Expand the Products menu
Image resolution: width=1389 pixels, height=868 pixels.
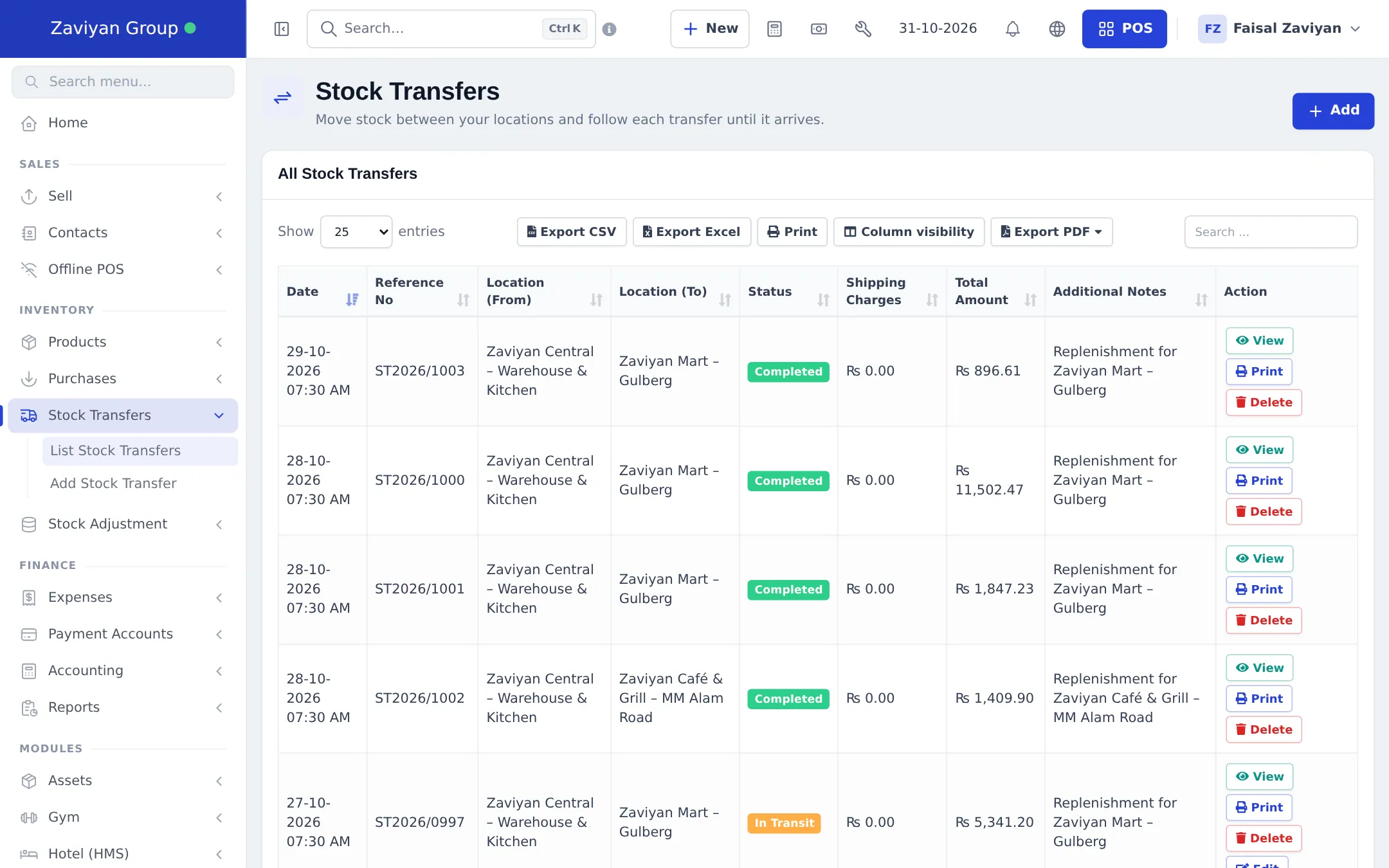click(x=123, y=342)
